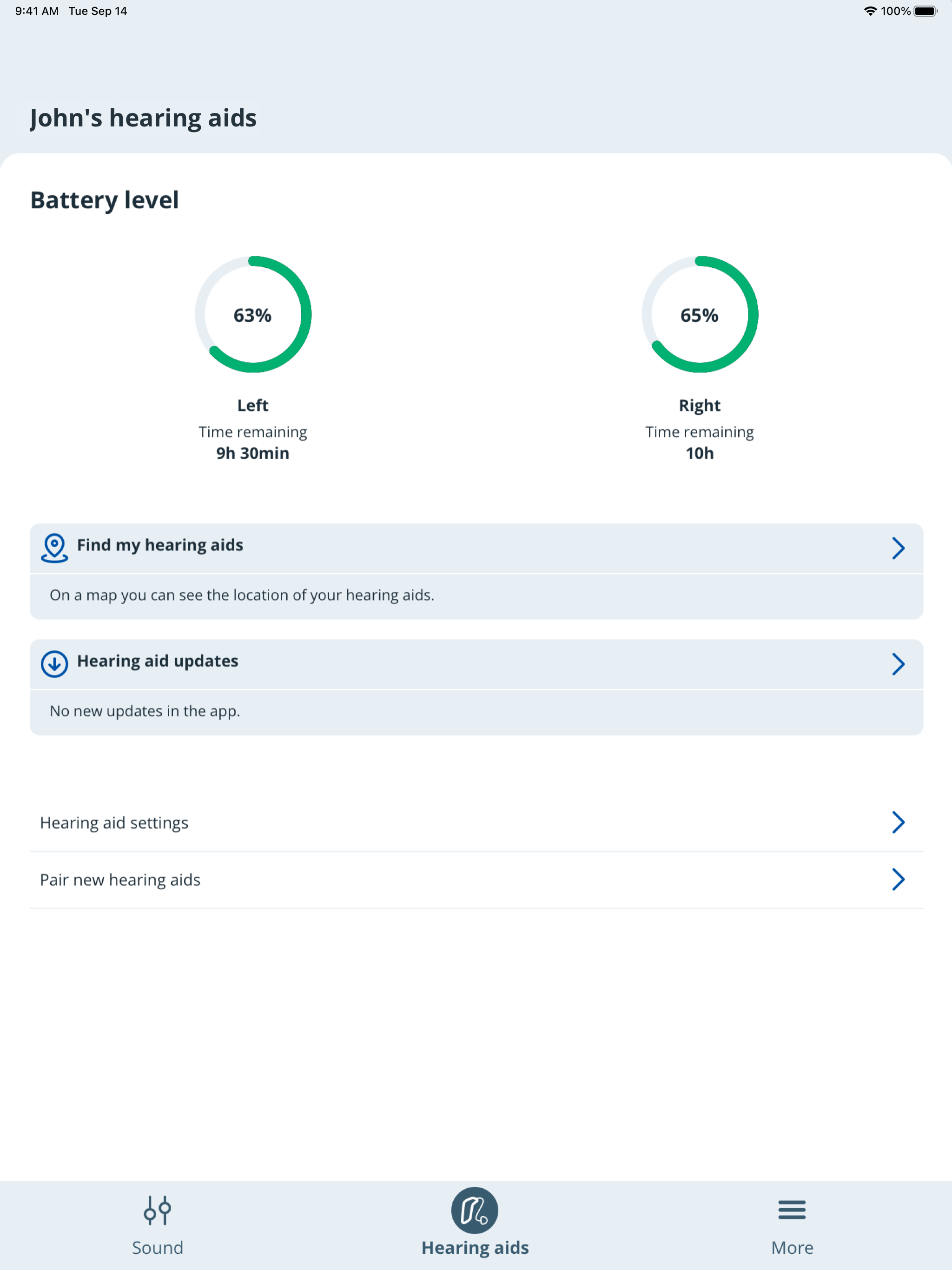Open the More hamburger menu icon
Viewport: 952px width, 1270px height.
pos(792,1210)
